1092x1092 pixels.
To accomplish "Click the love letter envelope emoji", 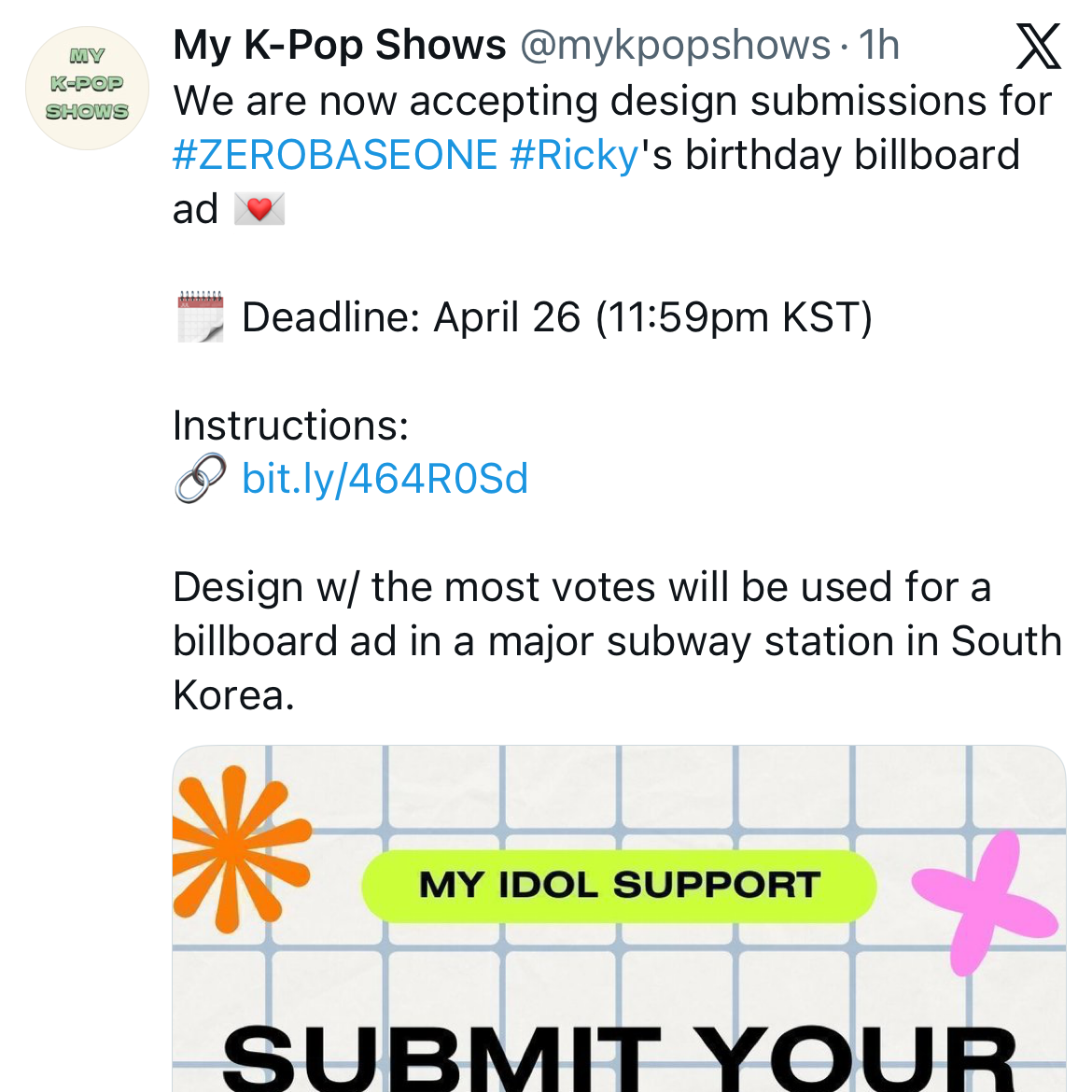I will (259, 209).
